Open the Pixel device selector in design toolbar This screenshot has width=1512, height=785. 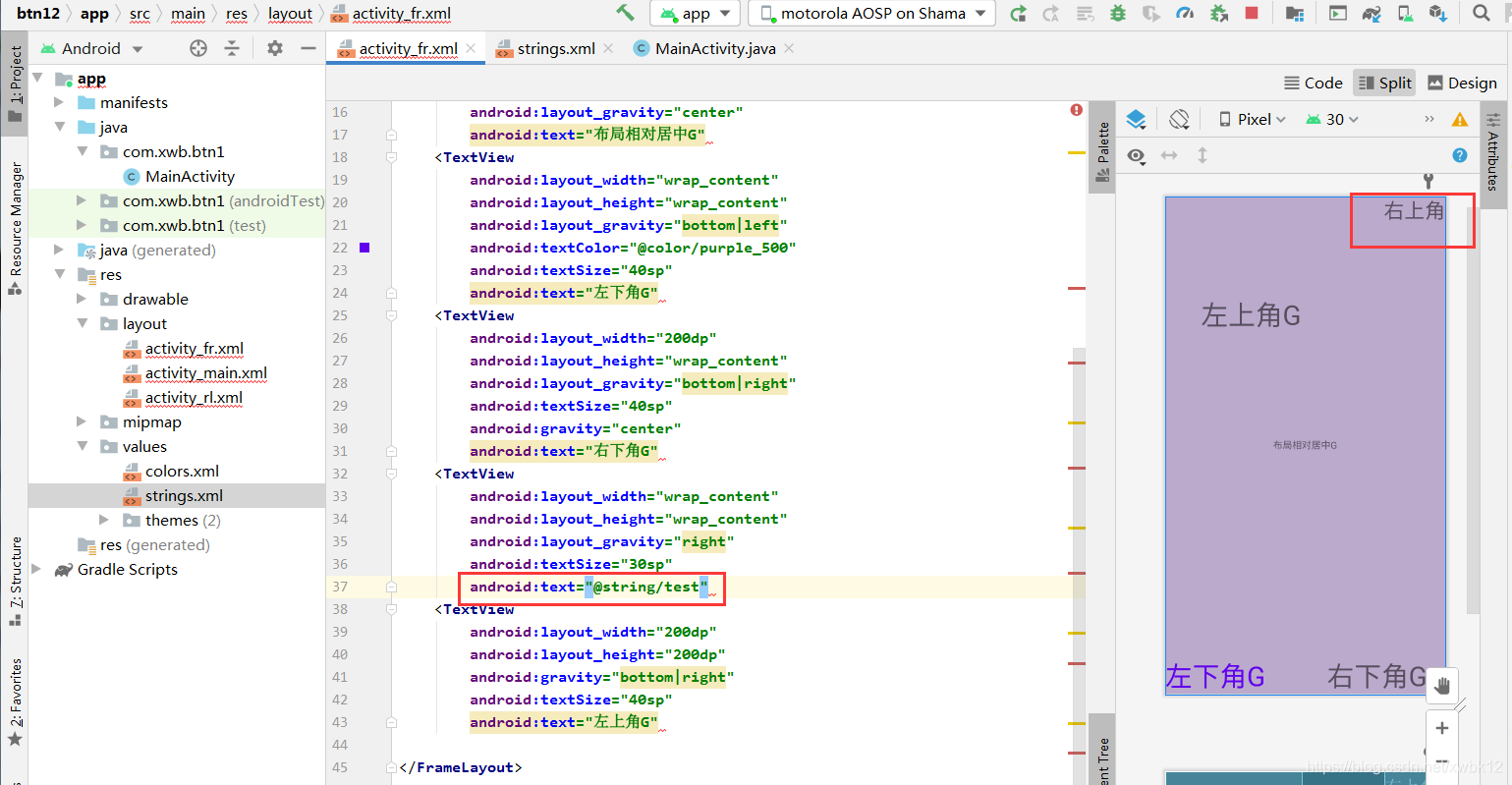tap(1251, 118)
